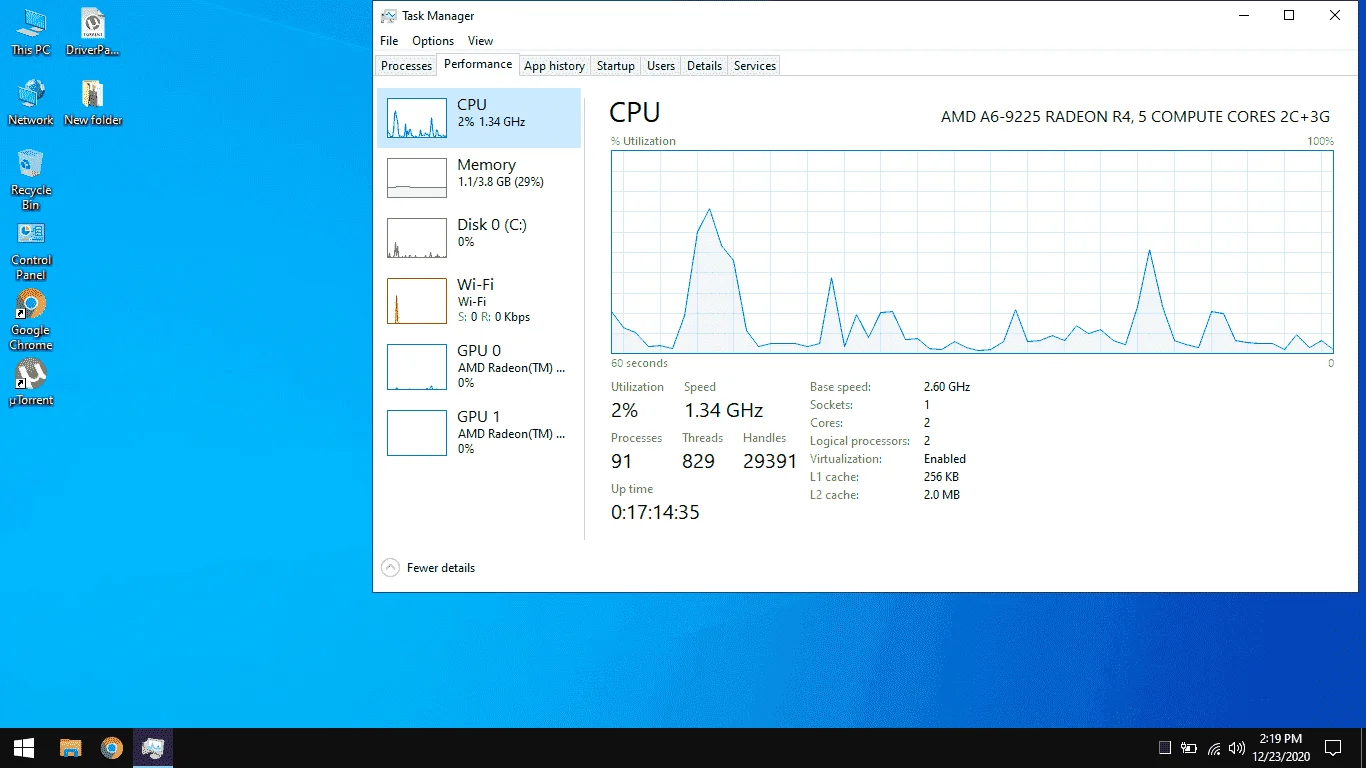1366x768 pixels.
Task: Collapse with the Fewer details arrow
Action: pos(391,568)
